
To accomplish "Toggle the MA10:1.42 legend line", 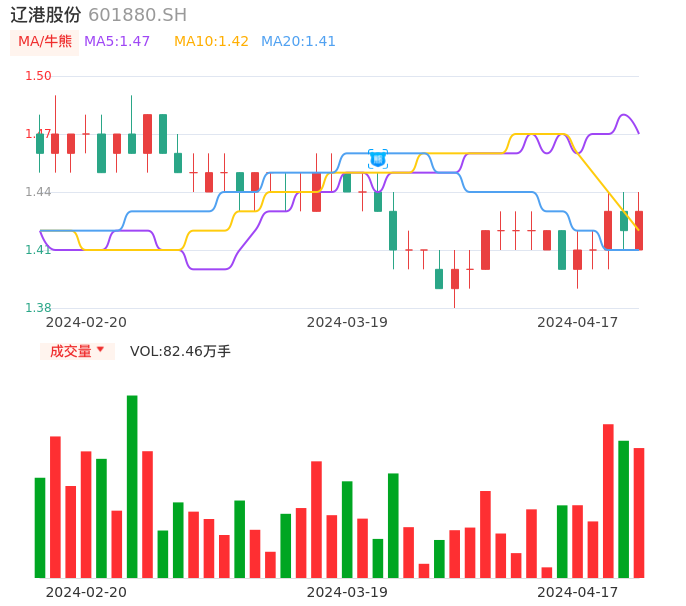I will [211, 42].
